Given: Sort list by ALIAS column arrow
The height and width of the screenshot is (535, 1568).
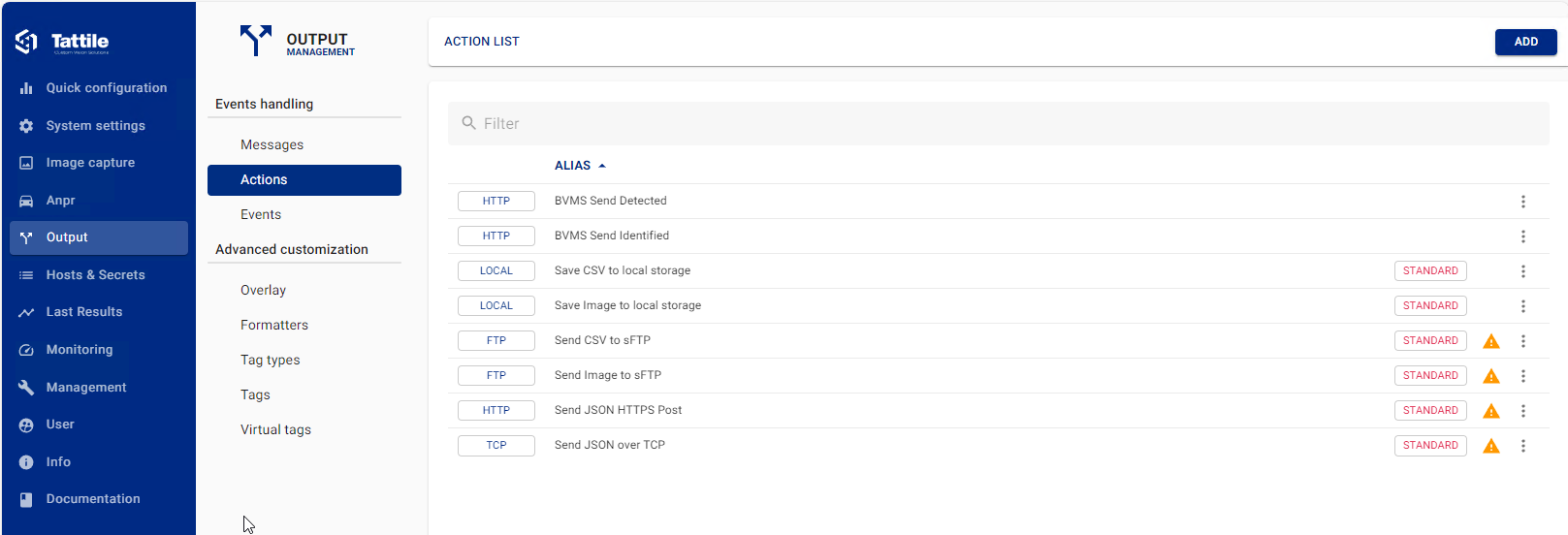Looking at the screenshot, I should click(602, 166).
